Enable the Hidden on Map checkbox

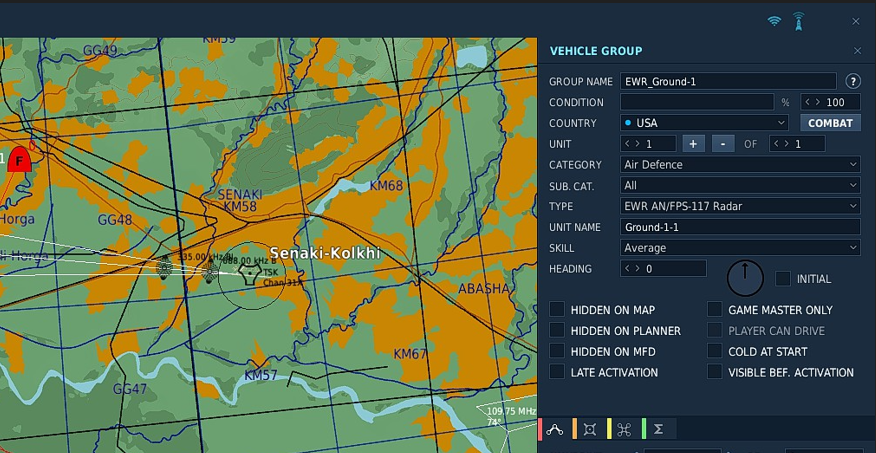click(557, 310)
